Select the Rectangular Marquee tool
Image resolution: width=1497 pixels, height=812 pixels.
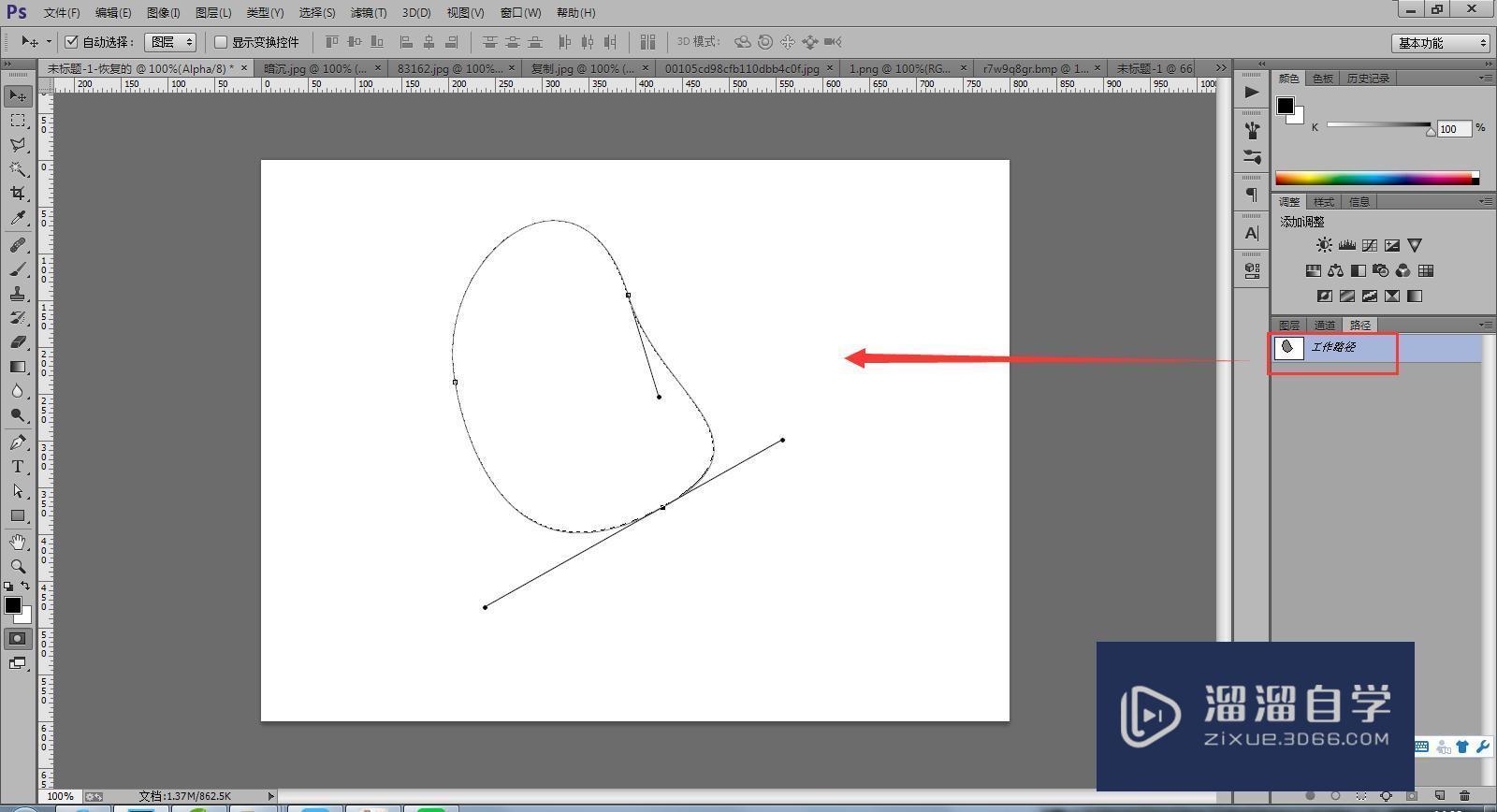pyautogui.click(x=18, y=121)
